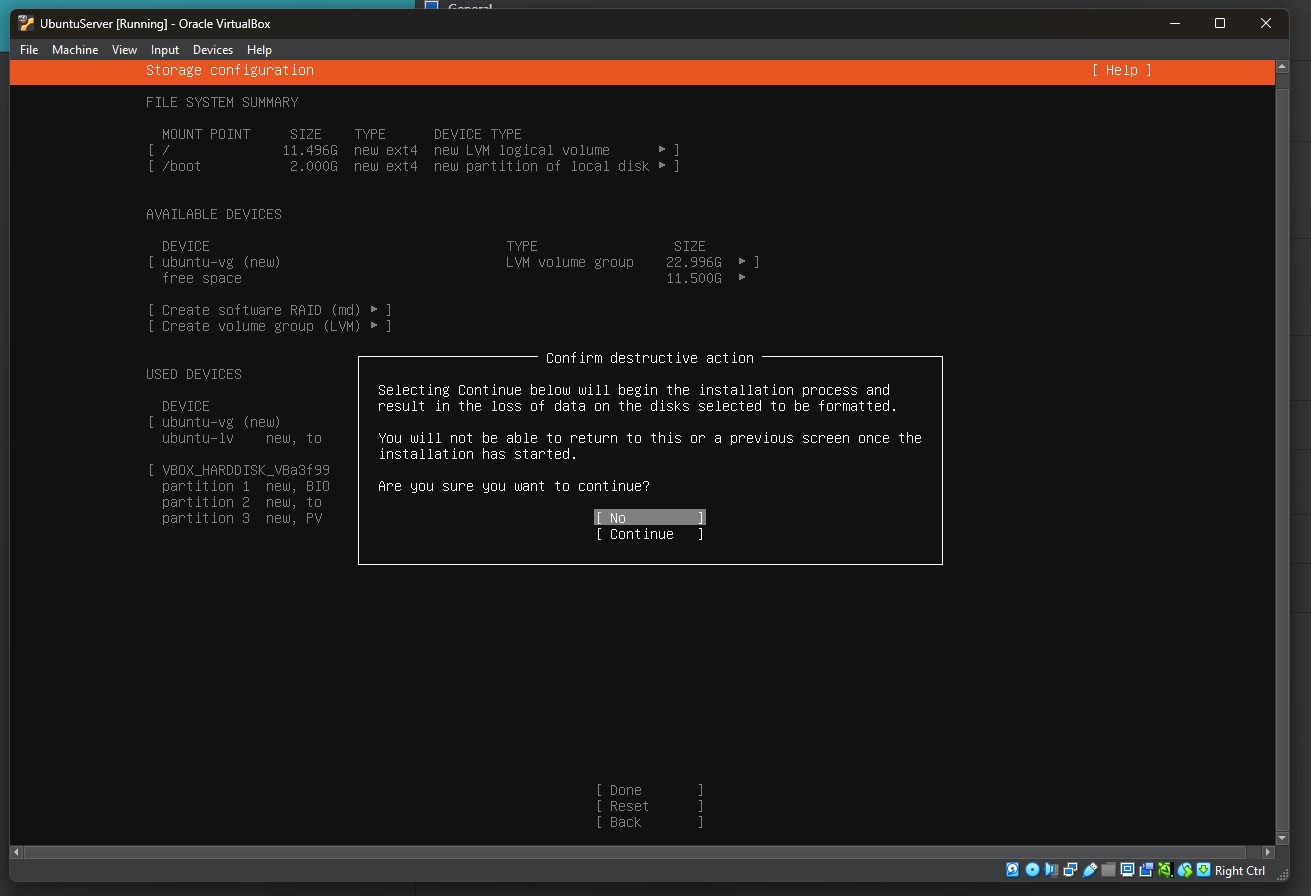Screen dimensions: 1311x896
Task: Click the green CPU activity indicator icon
Action: pos(1165,870)
